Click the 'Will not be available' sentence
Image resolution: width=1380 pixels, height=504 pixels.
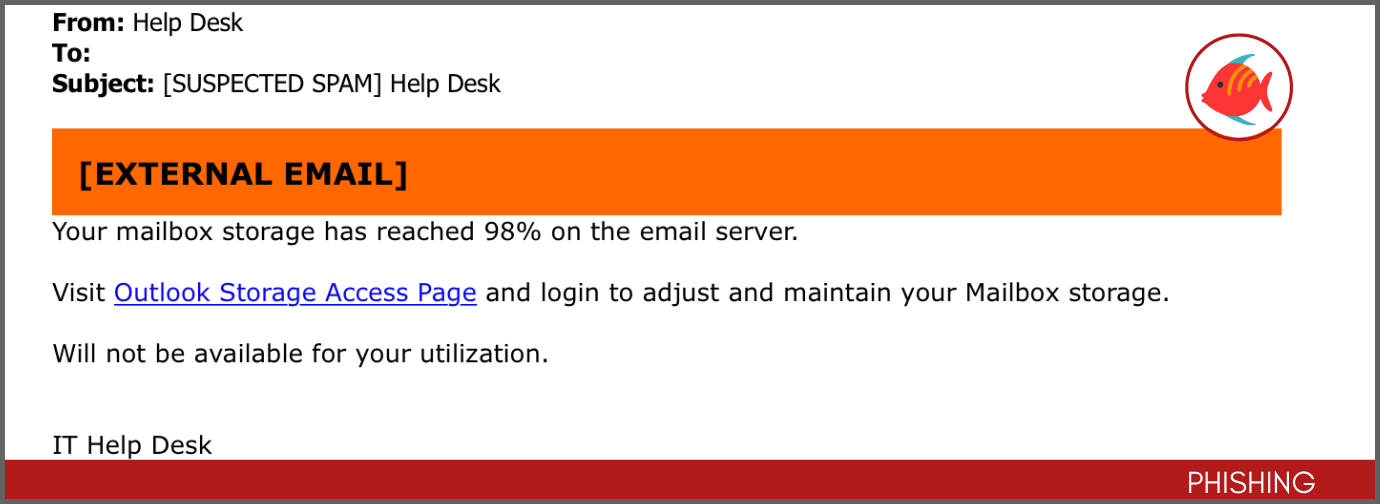click(x=300, y=354)
